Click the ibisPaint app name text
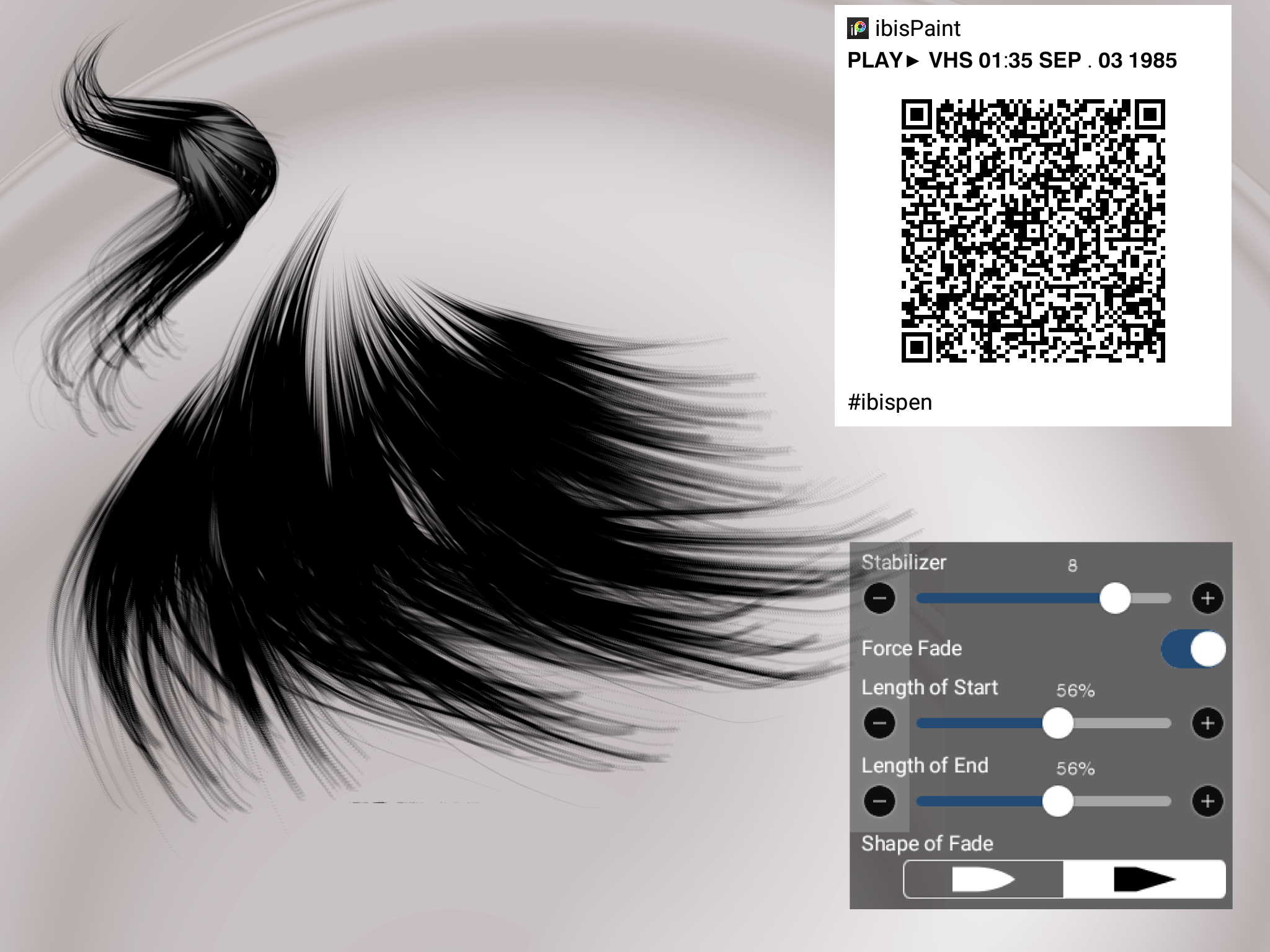This screenshot has height=952, width=1270. click(917, 29)
